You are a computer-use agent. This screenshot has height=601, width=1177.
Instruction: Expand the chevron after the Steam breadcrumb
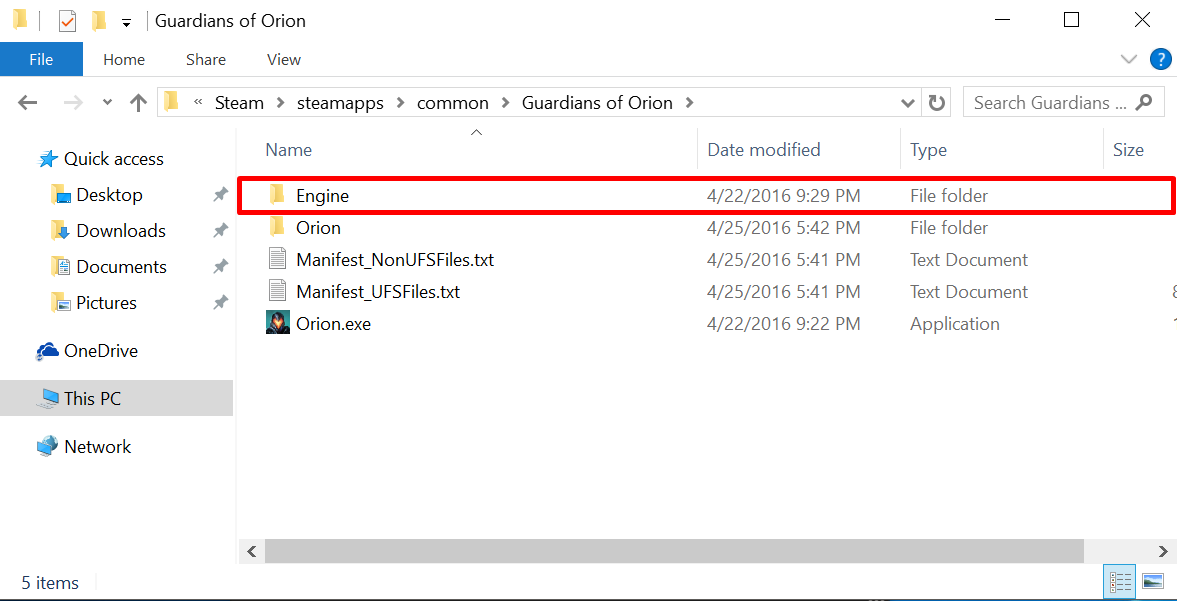[x=281, y=103]
